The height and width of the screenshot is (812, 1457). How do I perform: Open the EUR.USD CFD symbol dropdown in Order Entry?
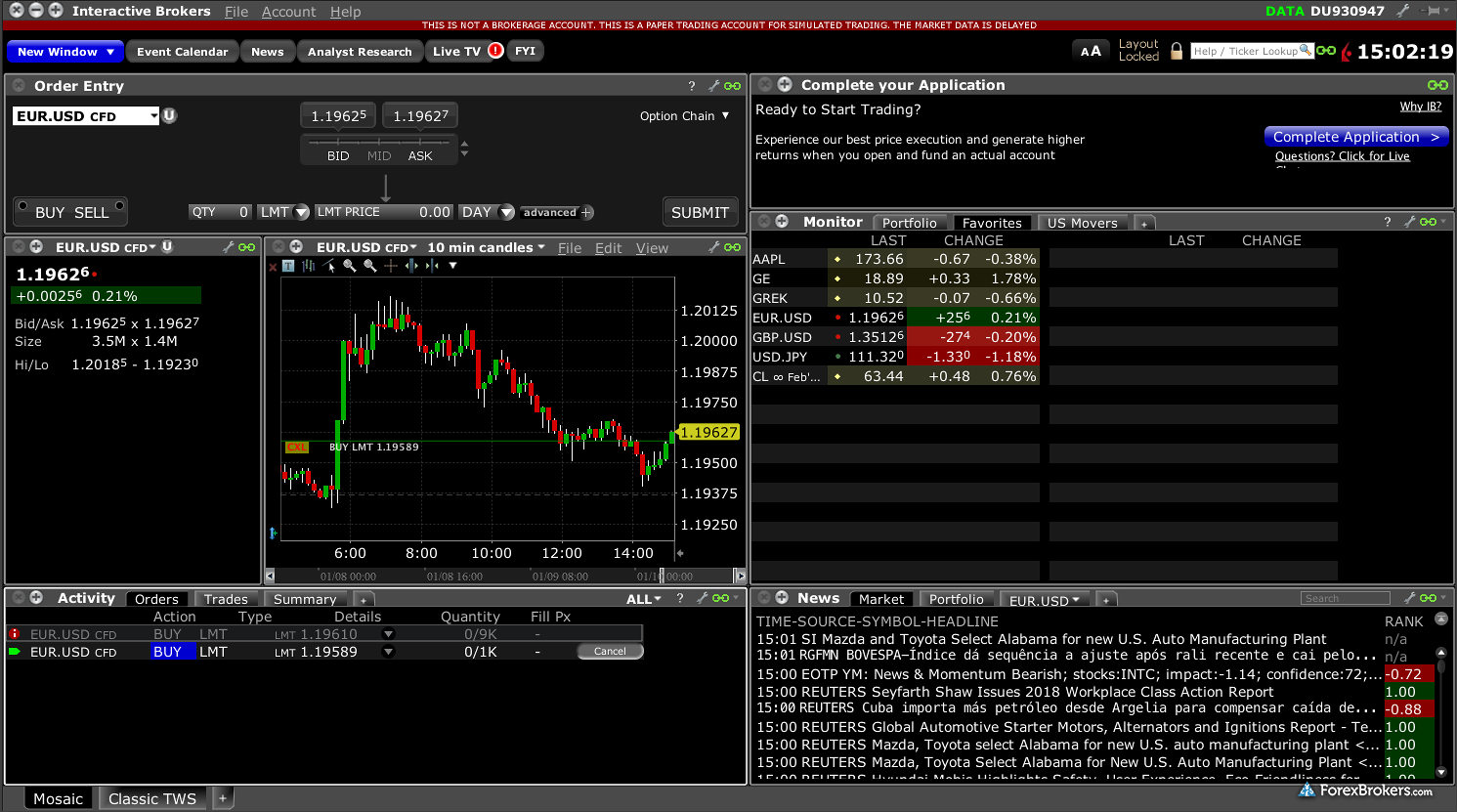153,116
